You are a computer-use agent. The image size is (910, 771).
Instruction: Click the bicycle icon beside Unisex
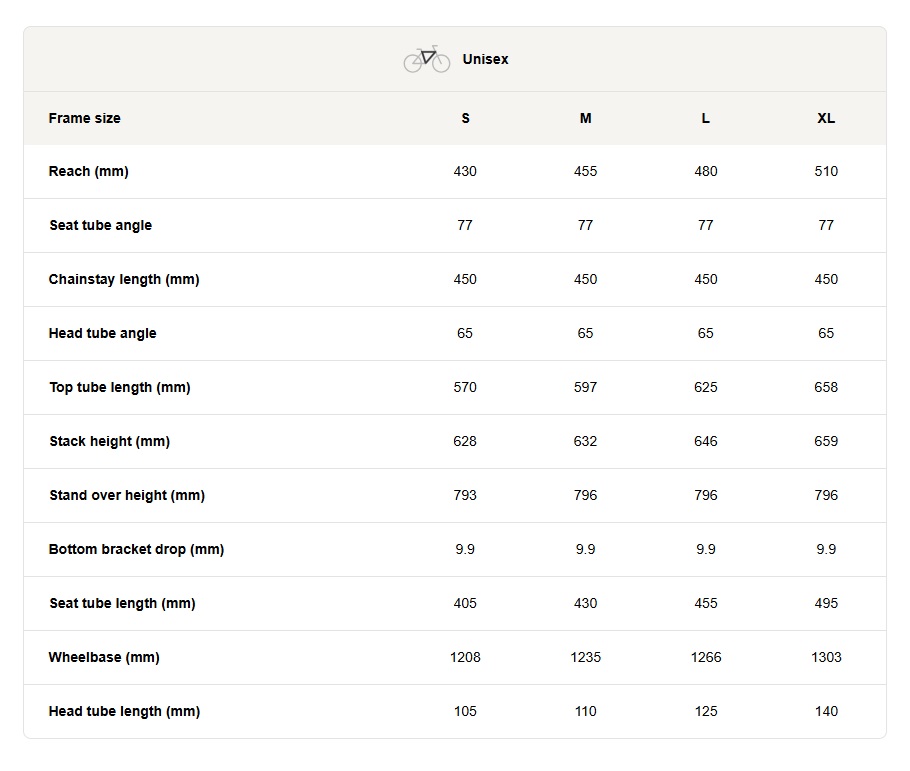pos(427,59)
